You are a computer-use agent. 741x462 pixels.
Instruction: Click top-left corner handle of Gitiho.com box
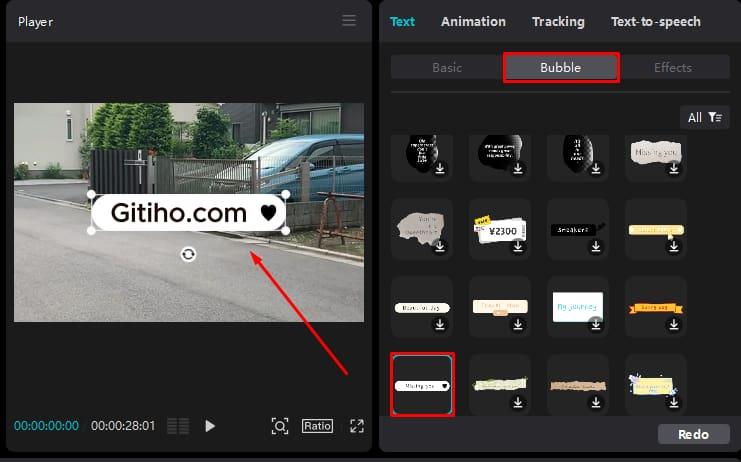coord(91,195)
